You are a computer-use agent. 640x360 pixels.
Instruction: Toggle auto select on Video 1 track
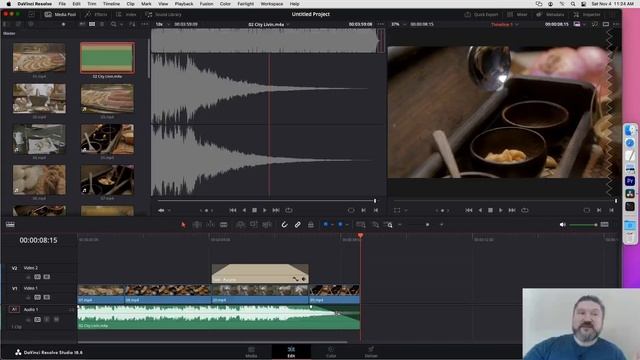pos(38,298)
